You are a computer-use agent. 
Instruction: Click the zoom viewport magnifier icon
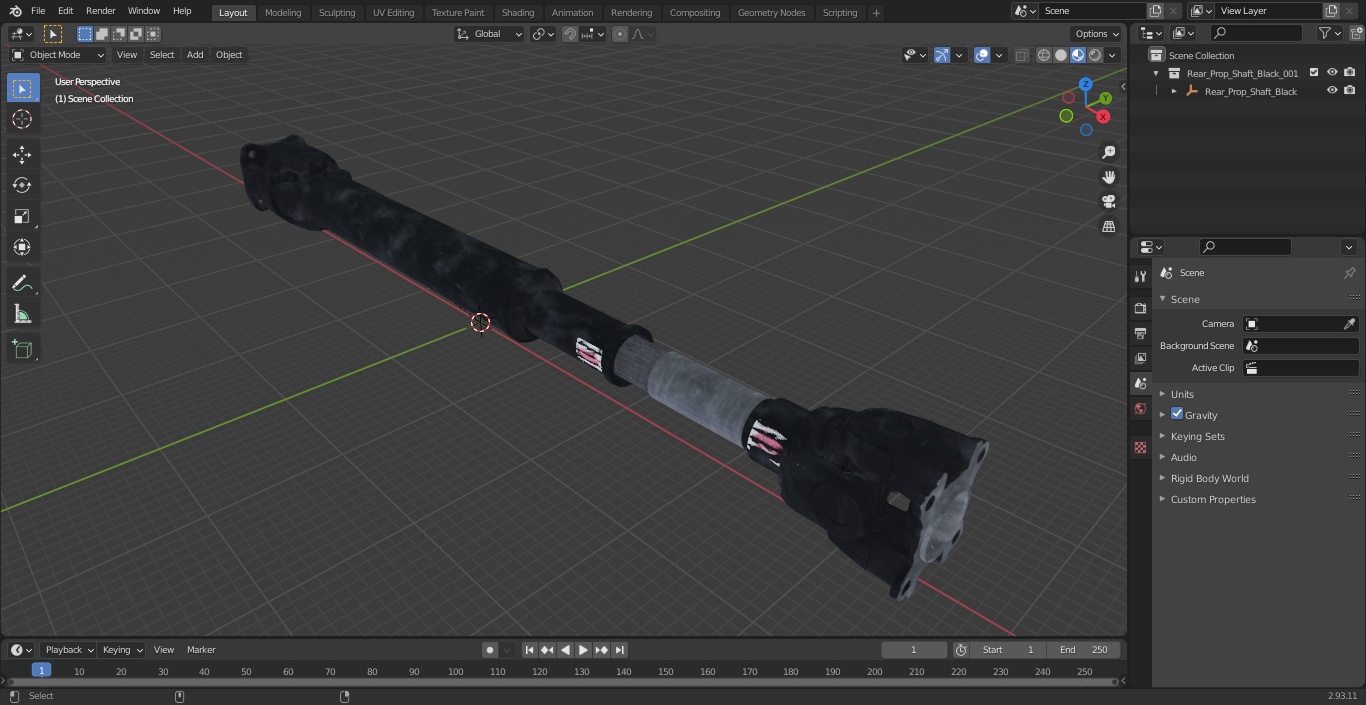click(x=1108, y=152)
